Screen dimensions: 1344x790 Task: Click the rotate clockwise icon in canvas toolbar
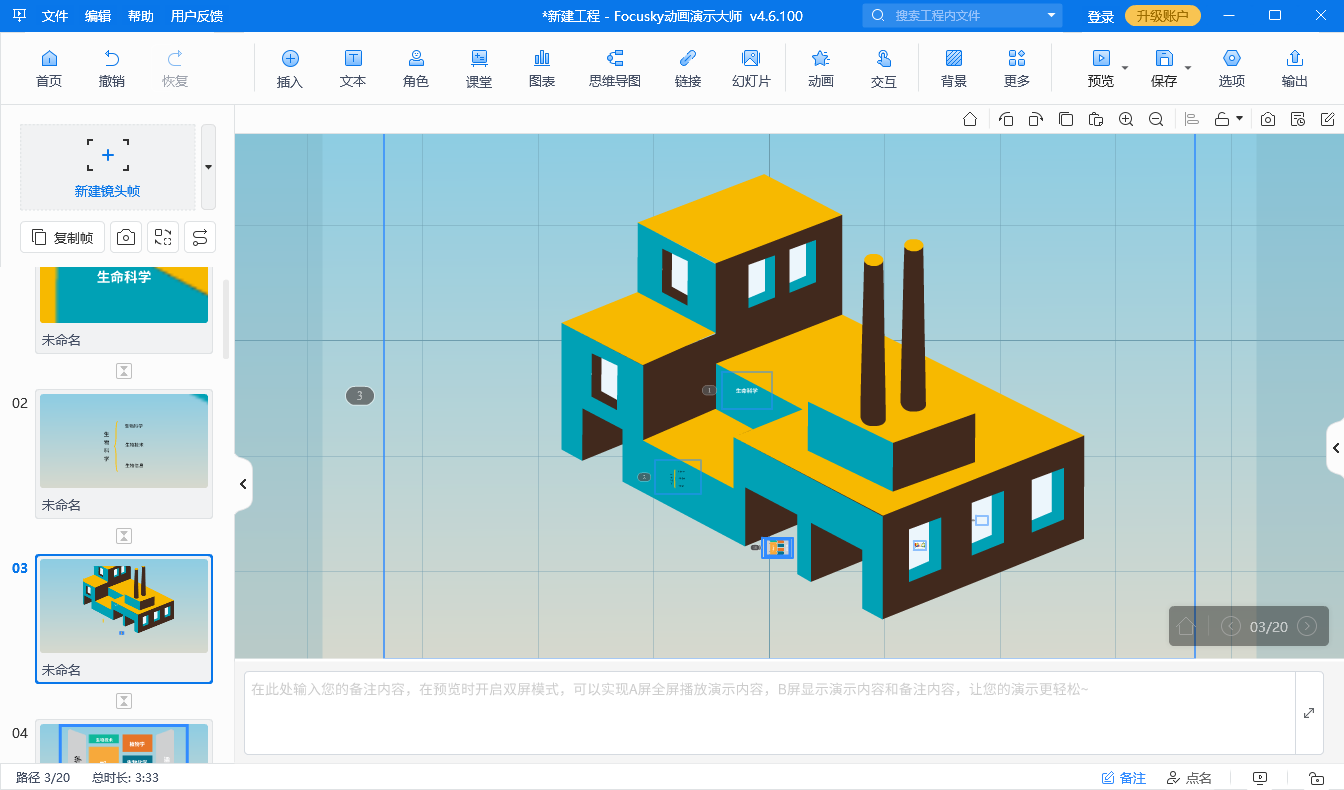tap(1036, 119)
